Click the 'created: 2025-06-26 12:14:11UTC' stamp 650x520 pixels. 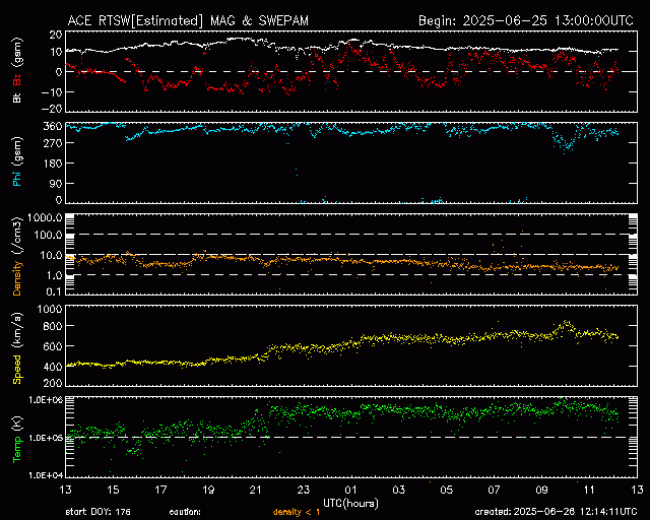pyautogui.click(x=556, y=512)
